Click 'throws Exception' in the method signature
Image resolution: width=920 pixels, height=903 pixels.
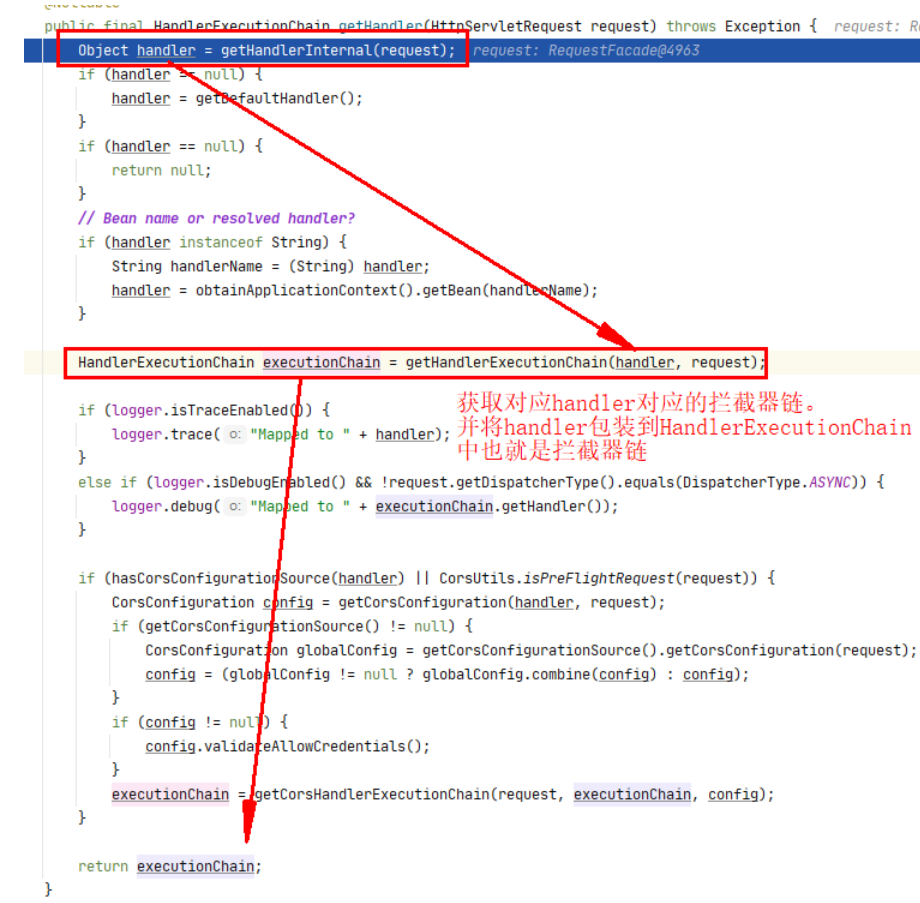coord(733,26)
